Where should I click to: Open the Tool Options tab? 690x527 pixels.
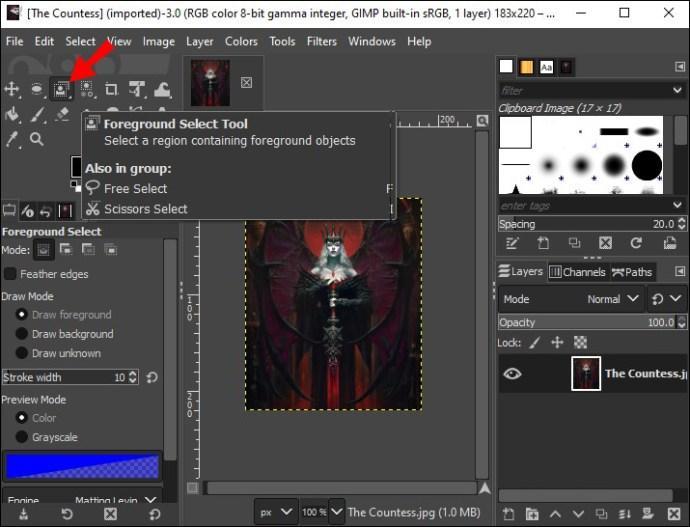coord(9,211)
